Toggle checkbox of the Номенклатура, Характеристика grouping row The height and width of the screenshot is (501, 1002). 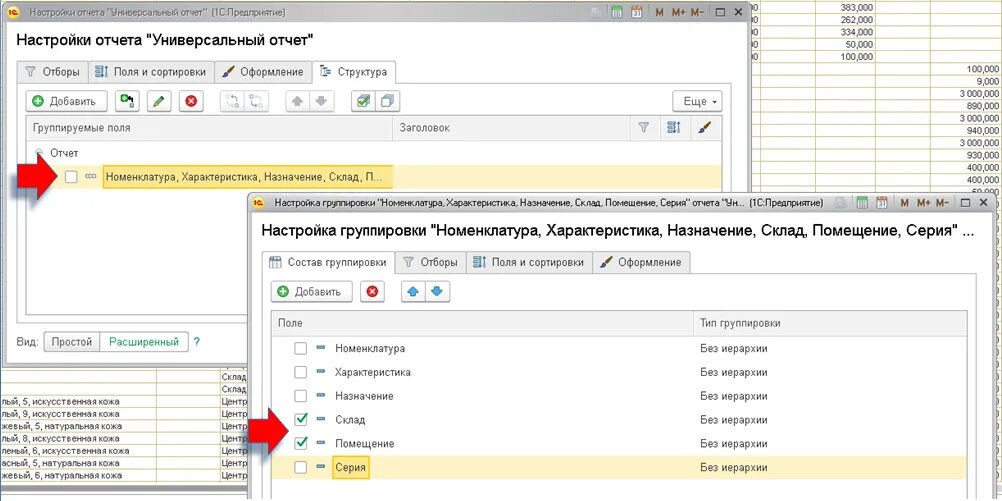[x=71, y=177]
